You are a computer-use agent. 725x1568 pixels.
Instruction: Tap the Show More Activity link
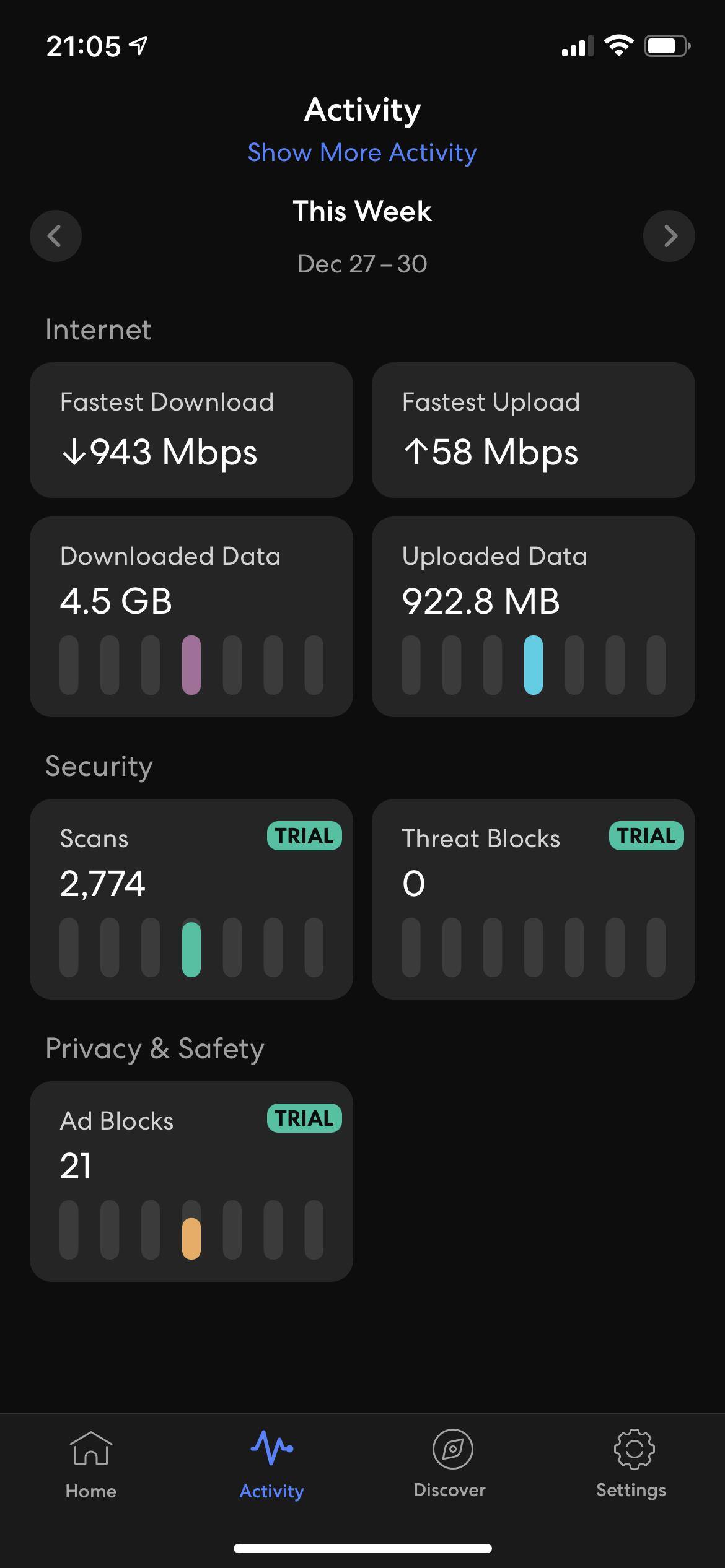[362, 152]
